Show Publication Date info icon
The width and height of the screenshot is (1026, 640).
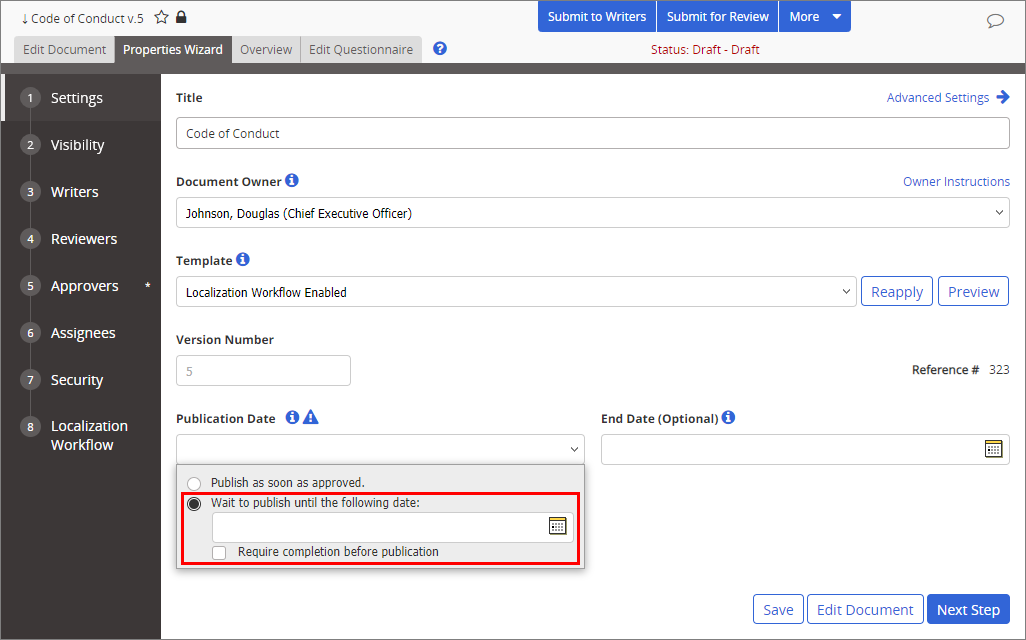pos(292,417)
